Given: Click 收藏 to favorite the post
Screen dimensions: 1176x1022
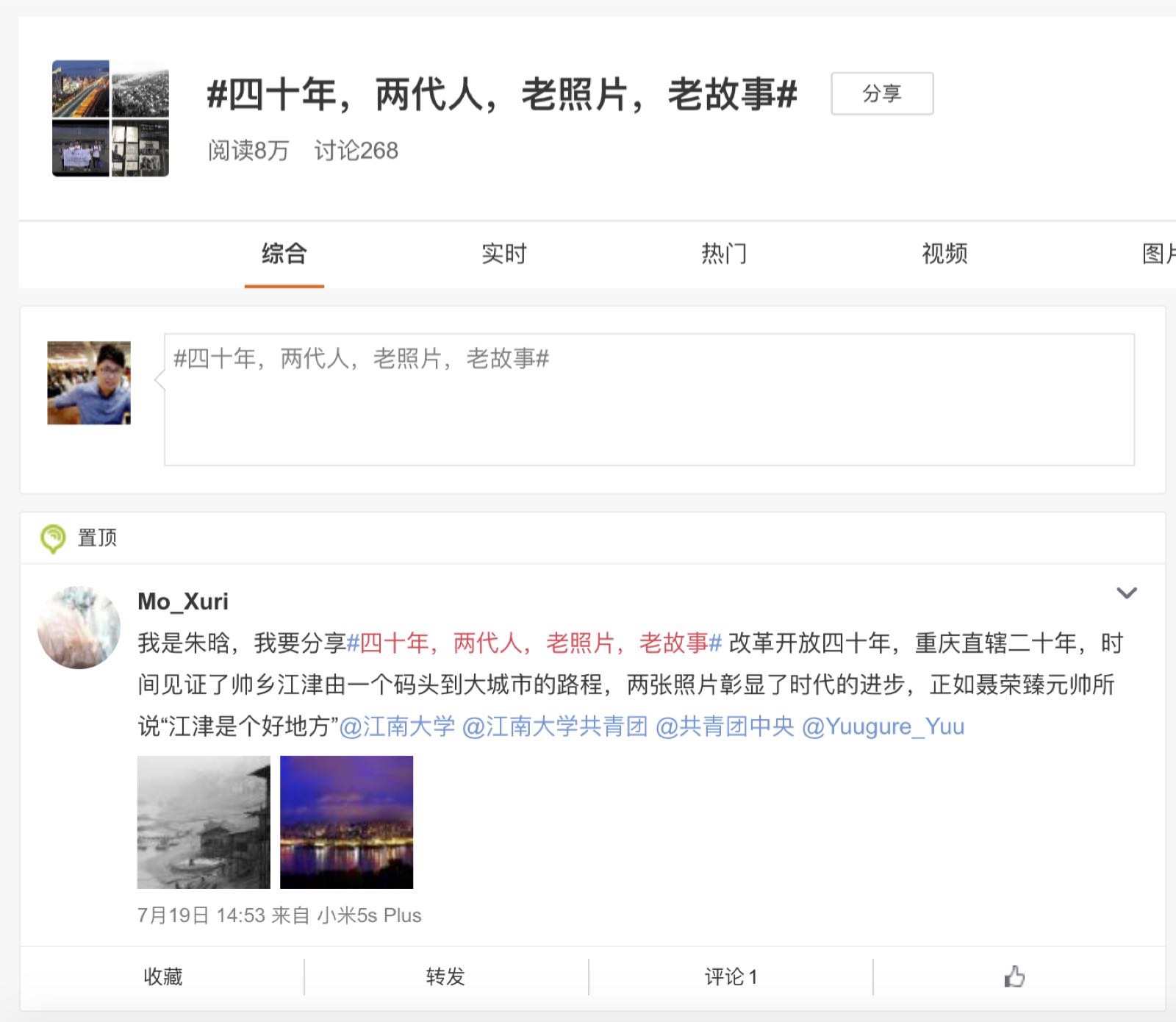Looking at the screenshot, I should coord(162,976).
